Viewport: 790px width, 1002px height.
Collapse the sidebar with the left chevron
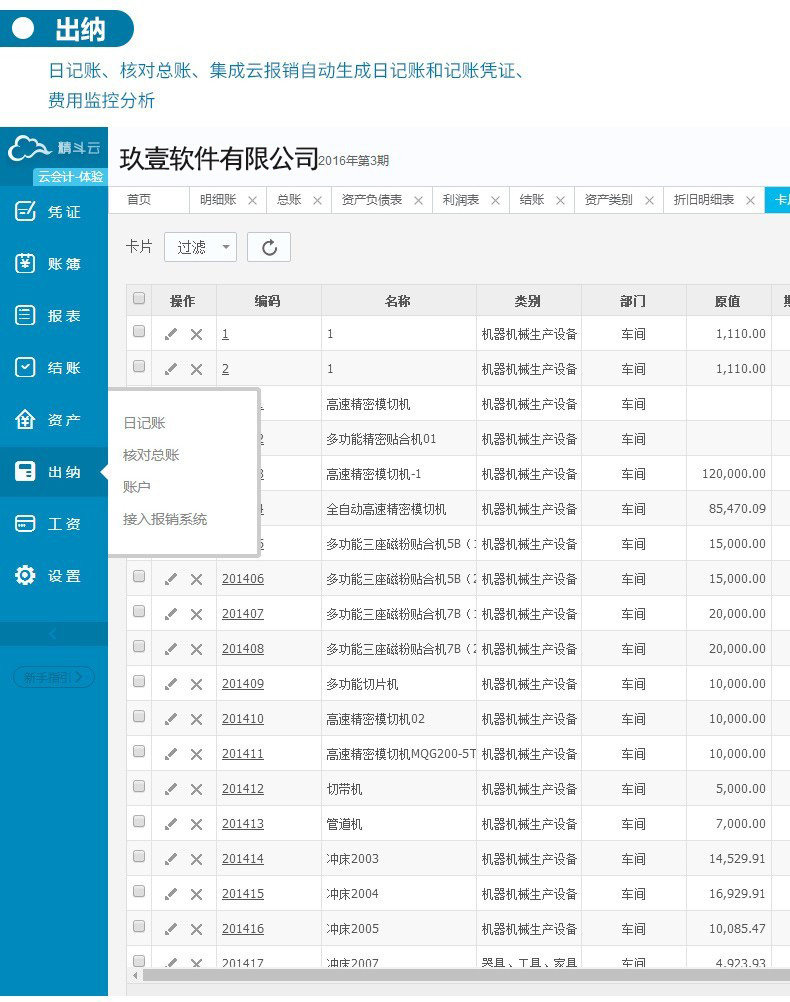(x=53, y=634)
